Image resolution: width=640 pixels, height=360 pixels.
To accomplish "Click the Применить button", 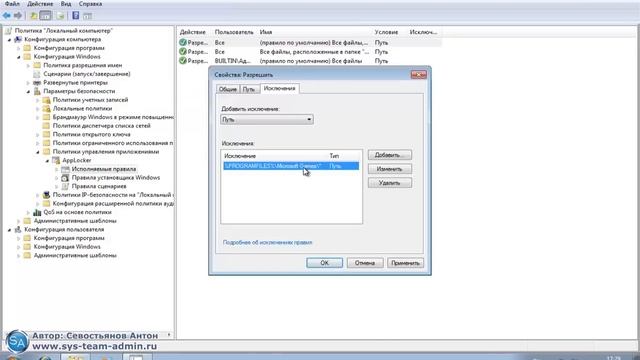I will (405, 263).
